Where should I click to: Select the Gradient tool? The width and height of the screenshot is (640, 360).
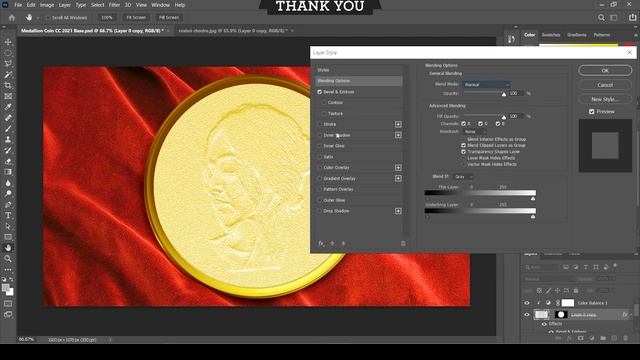tap(8, 172)
